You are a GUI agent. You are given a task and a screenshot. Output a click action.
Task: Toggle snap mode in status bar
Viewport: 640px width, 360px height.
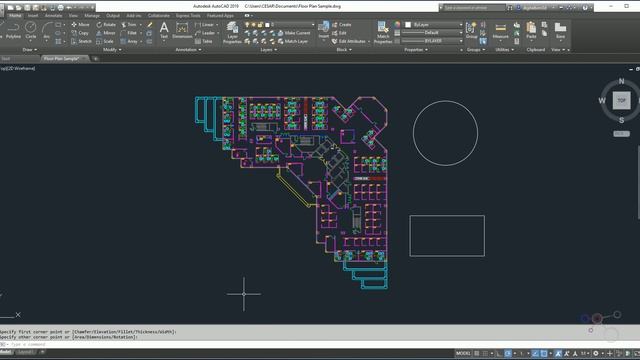[x=485, y=353]
